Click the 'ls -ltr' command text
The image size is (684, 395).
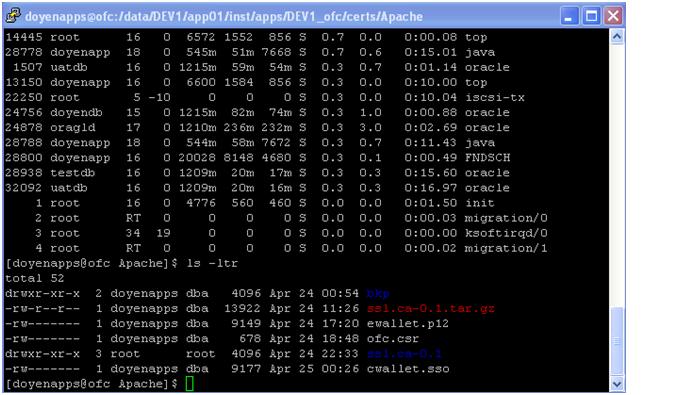[212, 263]
